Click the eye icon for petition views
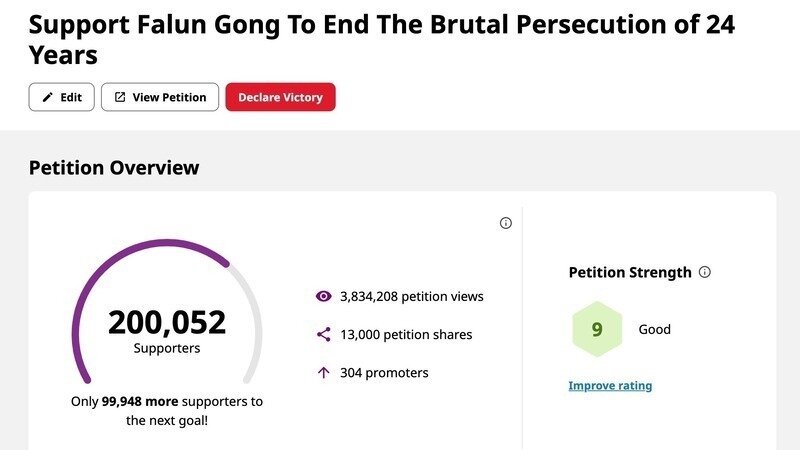 pos(323,296)
